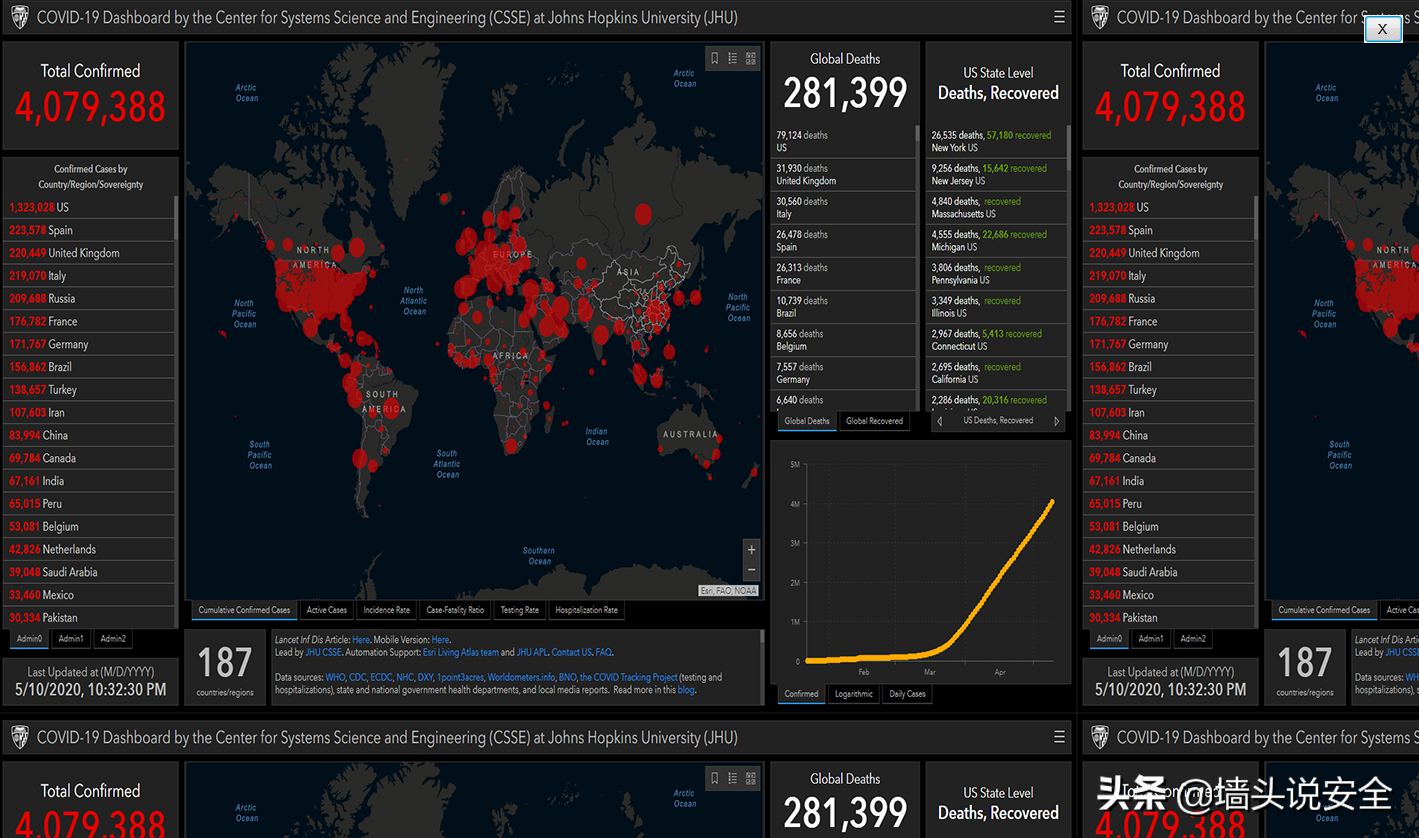Go to next panel with right arrow beside US Deaths, Recovered
This screenshot has width=1419, height=838.
[x=1057, y=422]
